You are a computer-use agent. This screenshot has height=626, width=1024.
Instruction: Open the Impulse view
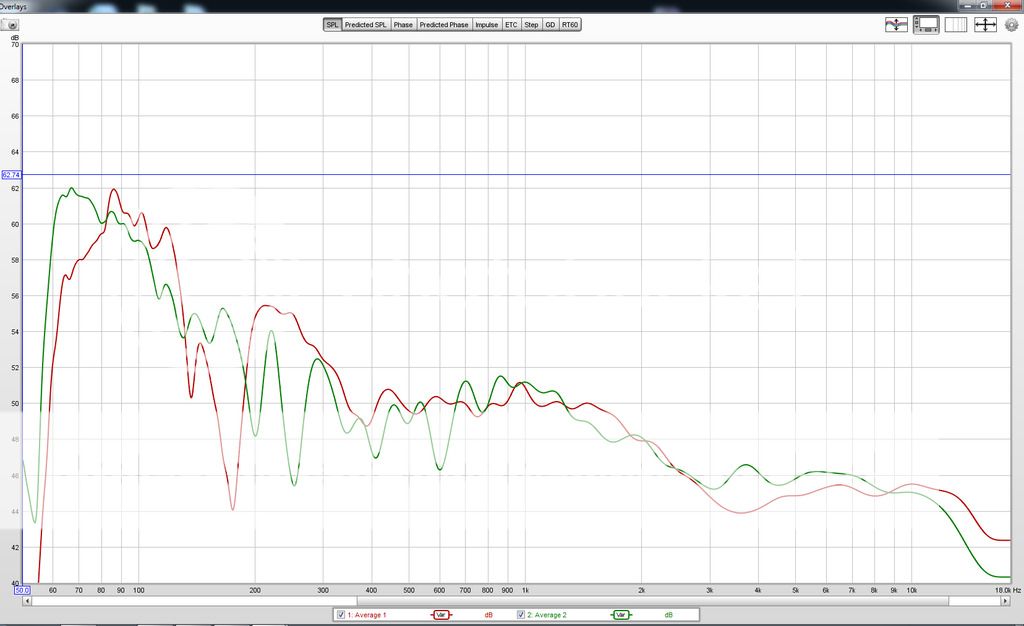(486, 24)
